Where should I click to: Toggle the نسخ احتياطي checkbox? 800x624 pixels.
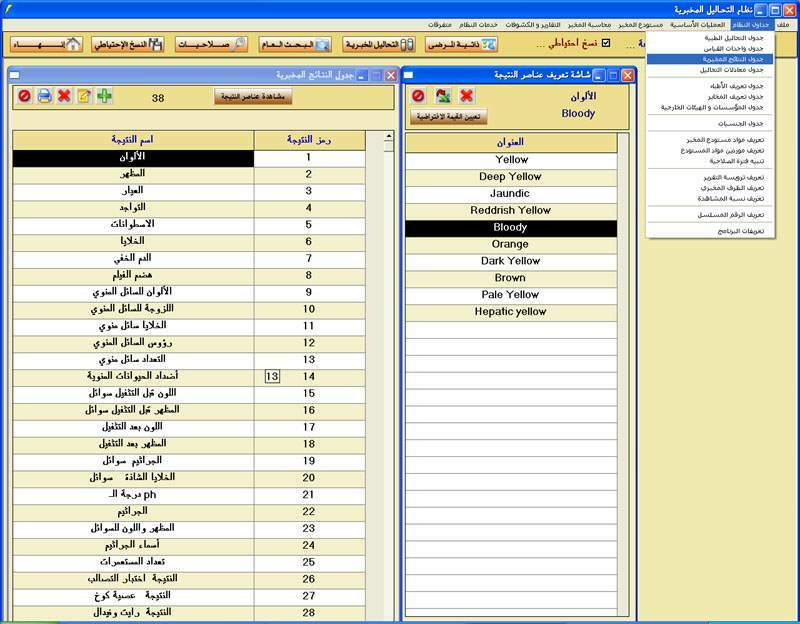tap(606, 43)
